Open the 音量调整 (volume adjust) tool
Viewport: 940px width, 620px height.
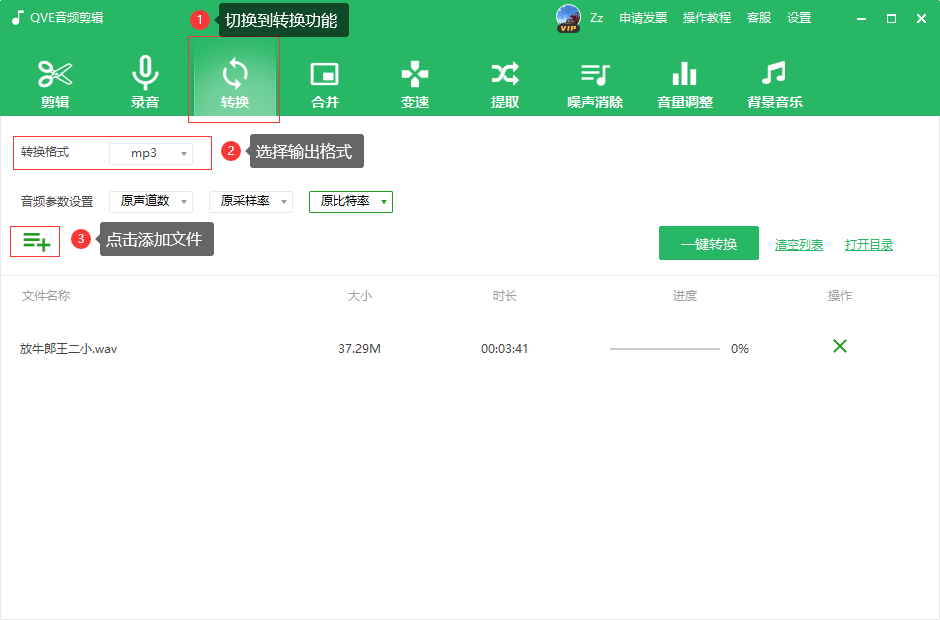pos(684,80)
